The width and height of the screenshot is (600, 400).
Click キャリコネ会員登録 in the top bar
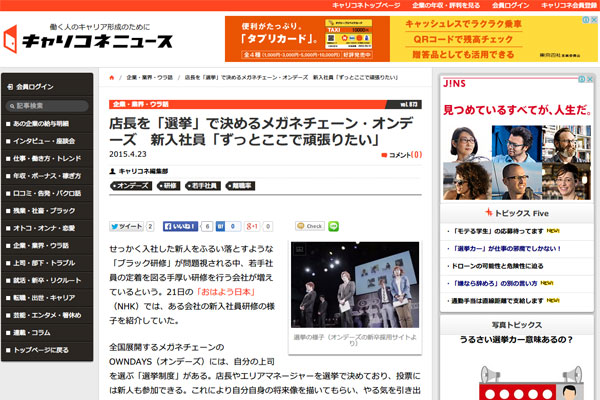(569, 5)
